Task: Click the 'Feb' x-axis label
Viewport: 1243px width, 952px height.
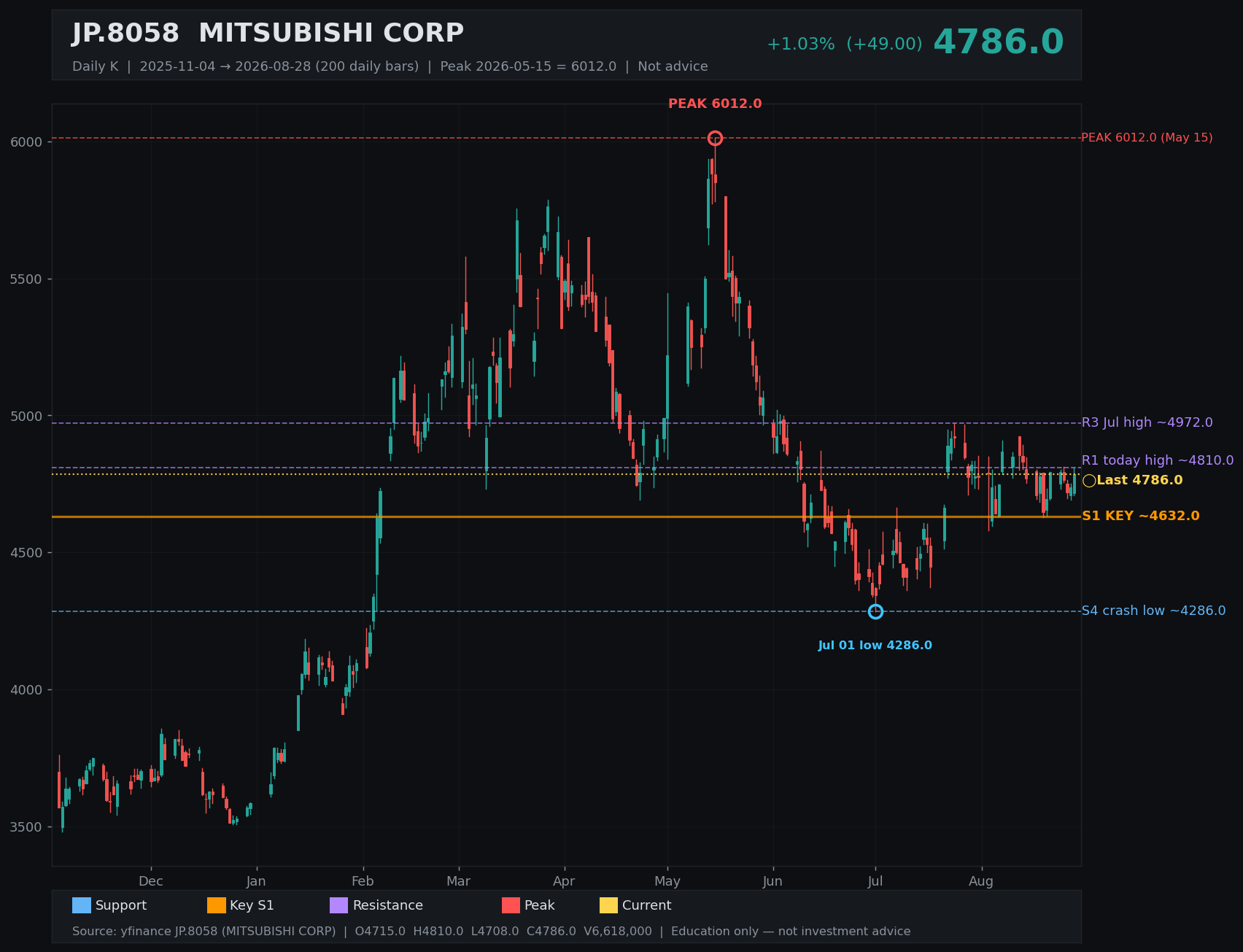Action: point(363,881)
